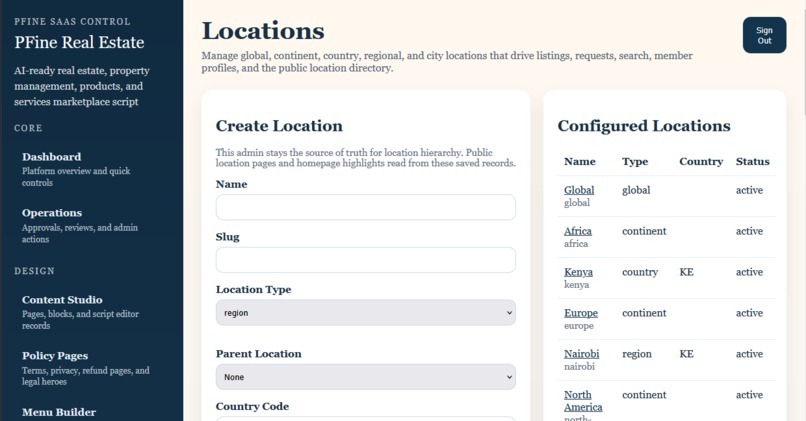Open the Location Type dropdown

(x=365, y=313)
